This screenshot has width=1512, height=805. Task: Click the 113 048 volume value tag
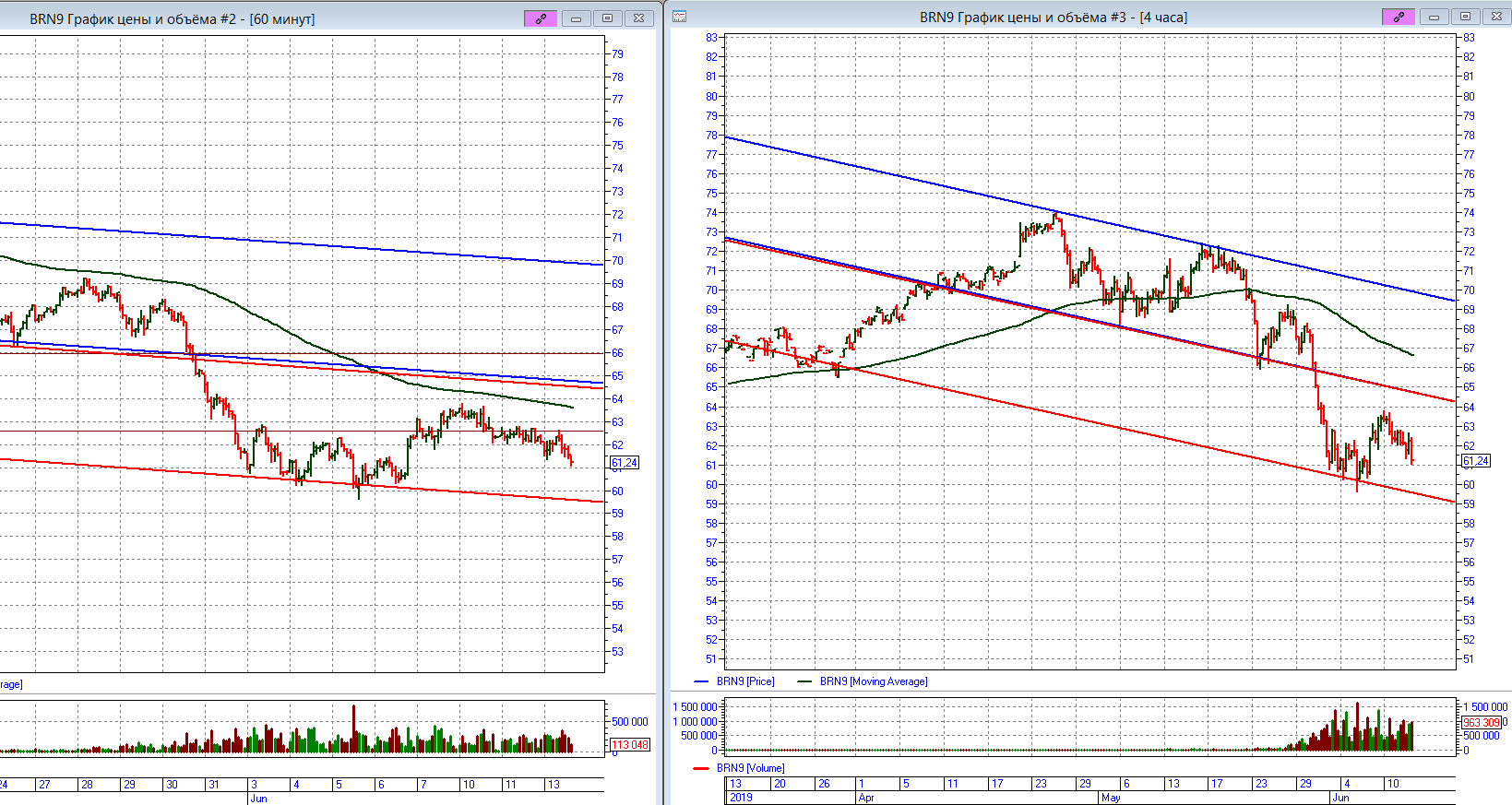(x=630, y=745)
